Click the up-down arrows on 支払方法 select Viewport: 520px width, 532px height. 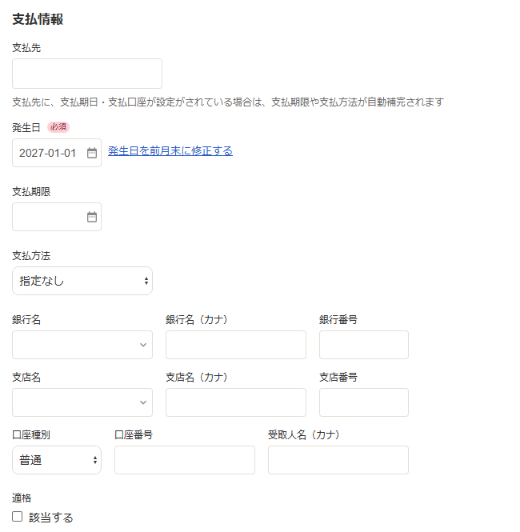point(146,281)
